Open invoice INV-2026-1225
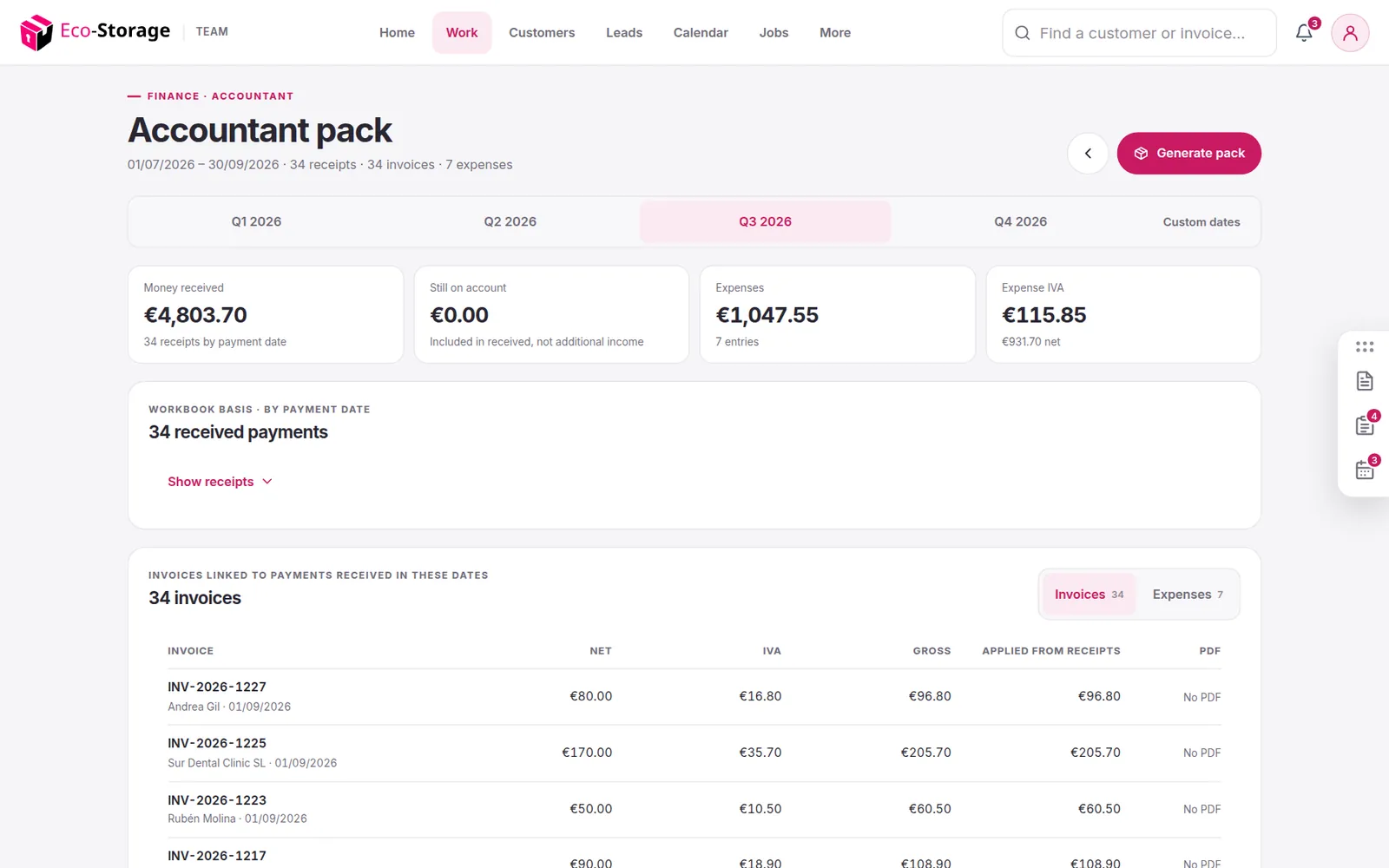The image size is (1389, 868). 217,743
